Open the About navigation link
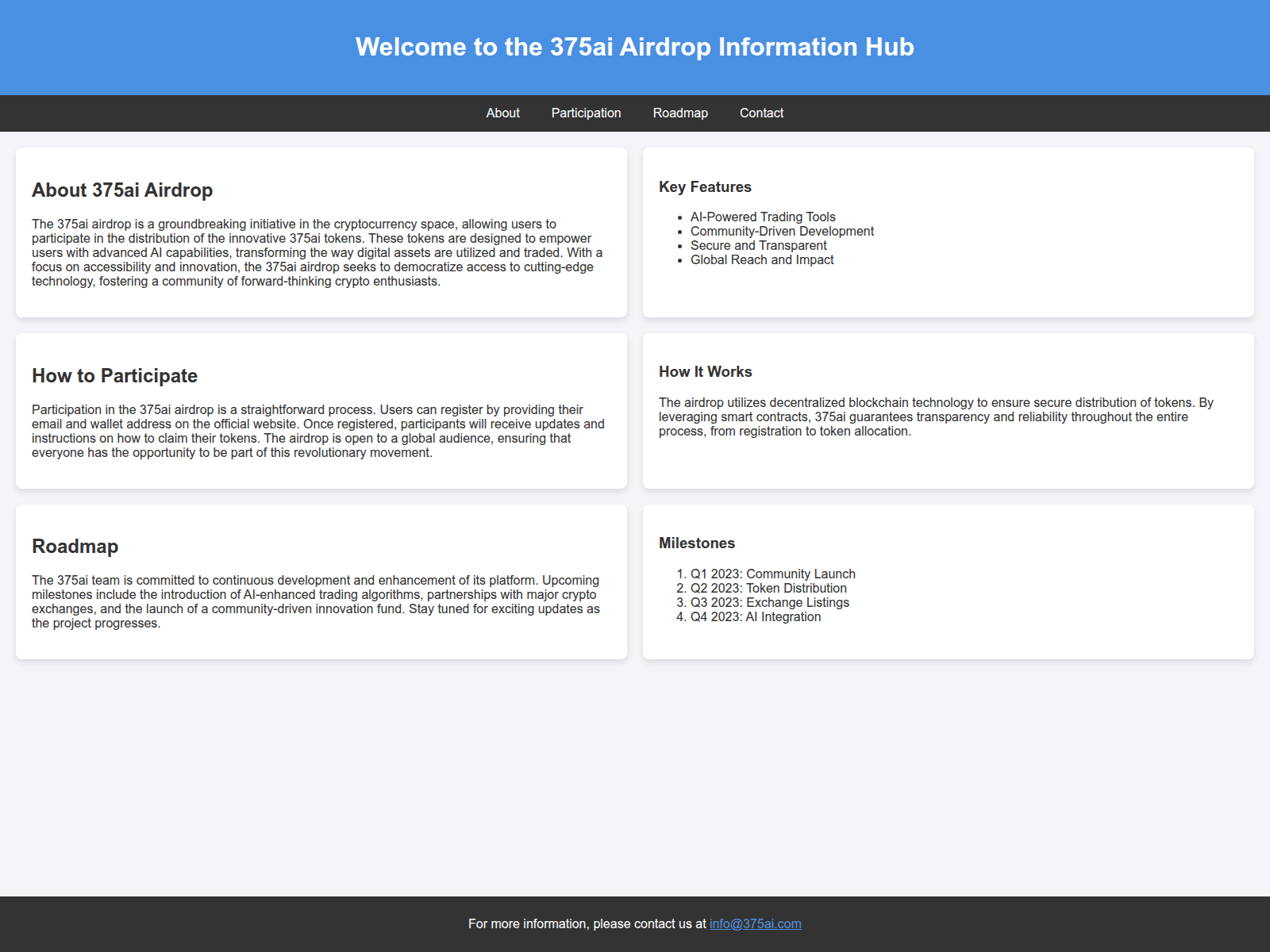This screenshot has width=1270, height=952. [x=502, y=113]
